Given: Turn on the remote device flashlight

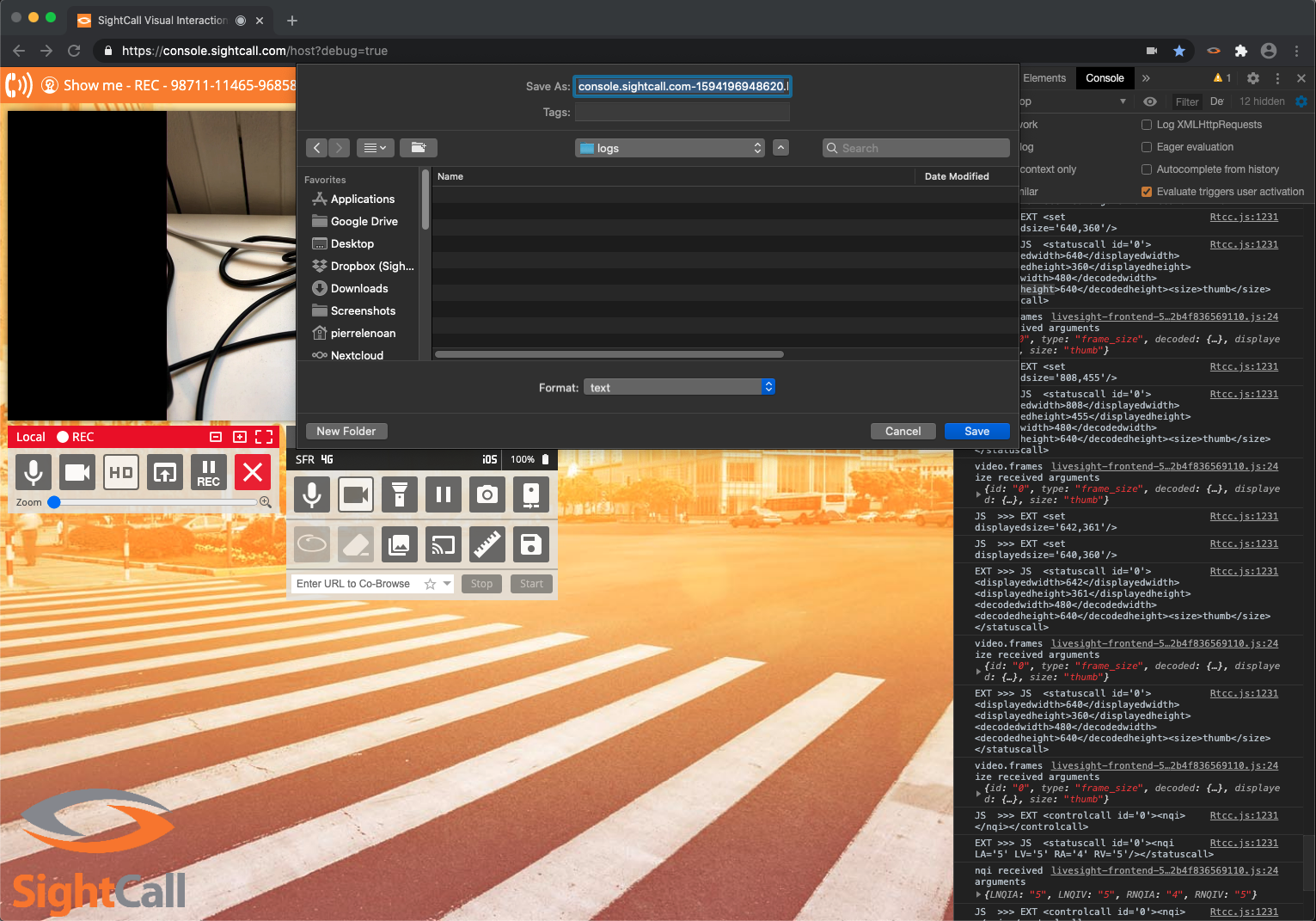Looking at the screenshot, I should coord(400,494).
